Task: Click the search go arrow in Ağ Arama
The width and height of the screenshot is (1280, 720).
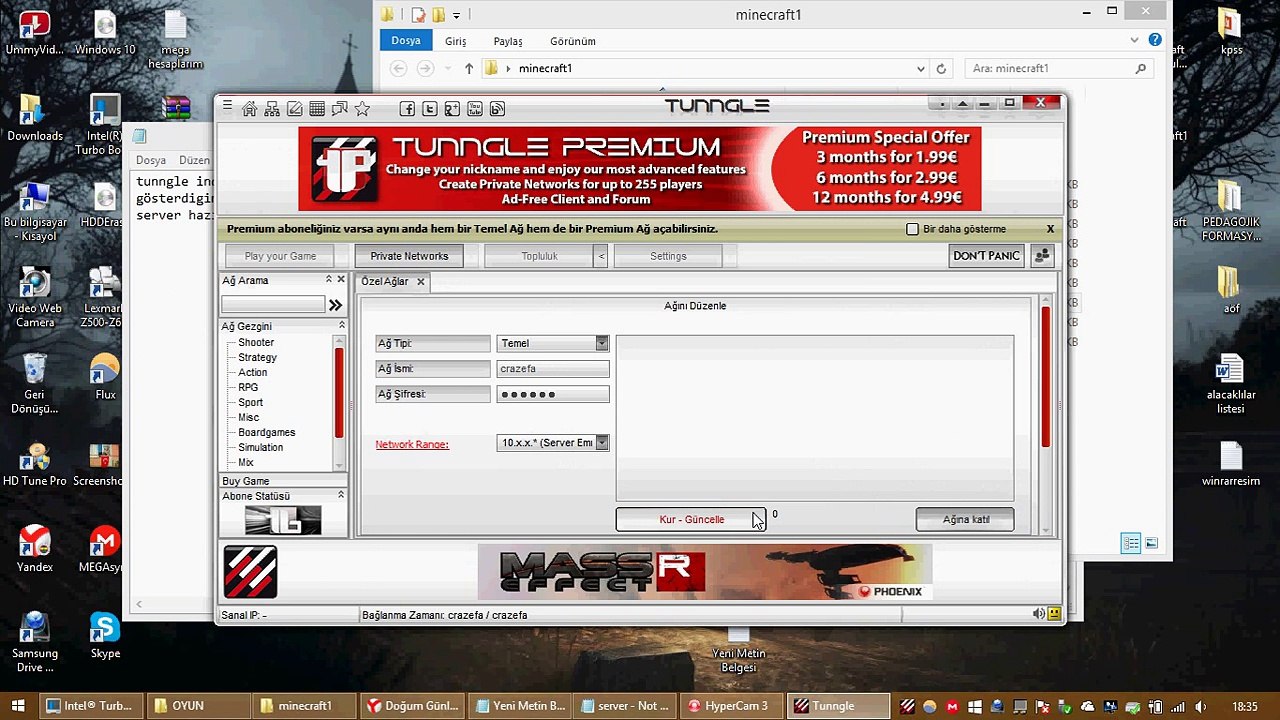Action: point(335,305)
